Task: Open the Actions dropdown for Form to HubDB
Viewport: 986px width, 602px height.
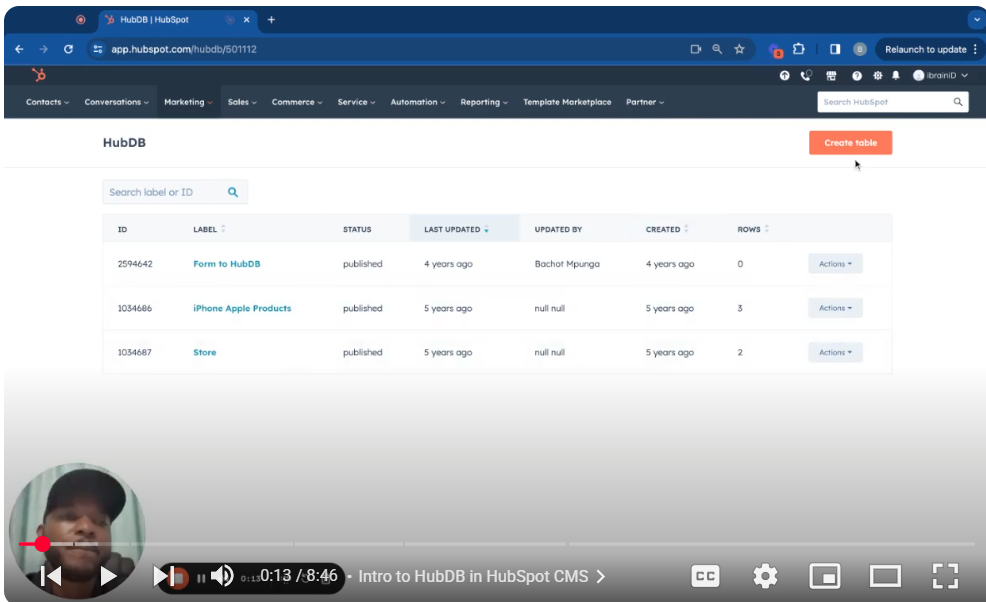Action: click(x=835, y=264)
